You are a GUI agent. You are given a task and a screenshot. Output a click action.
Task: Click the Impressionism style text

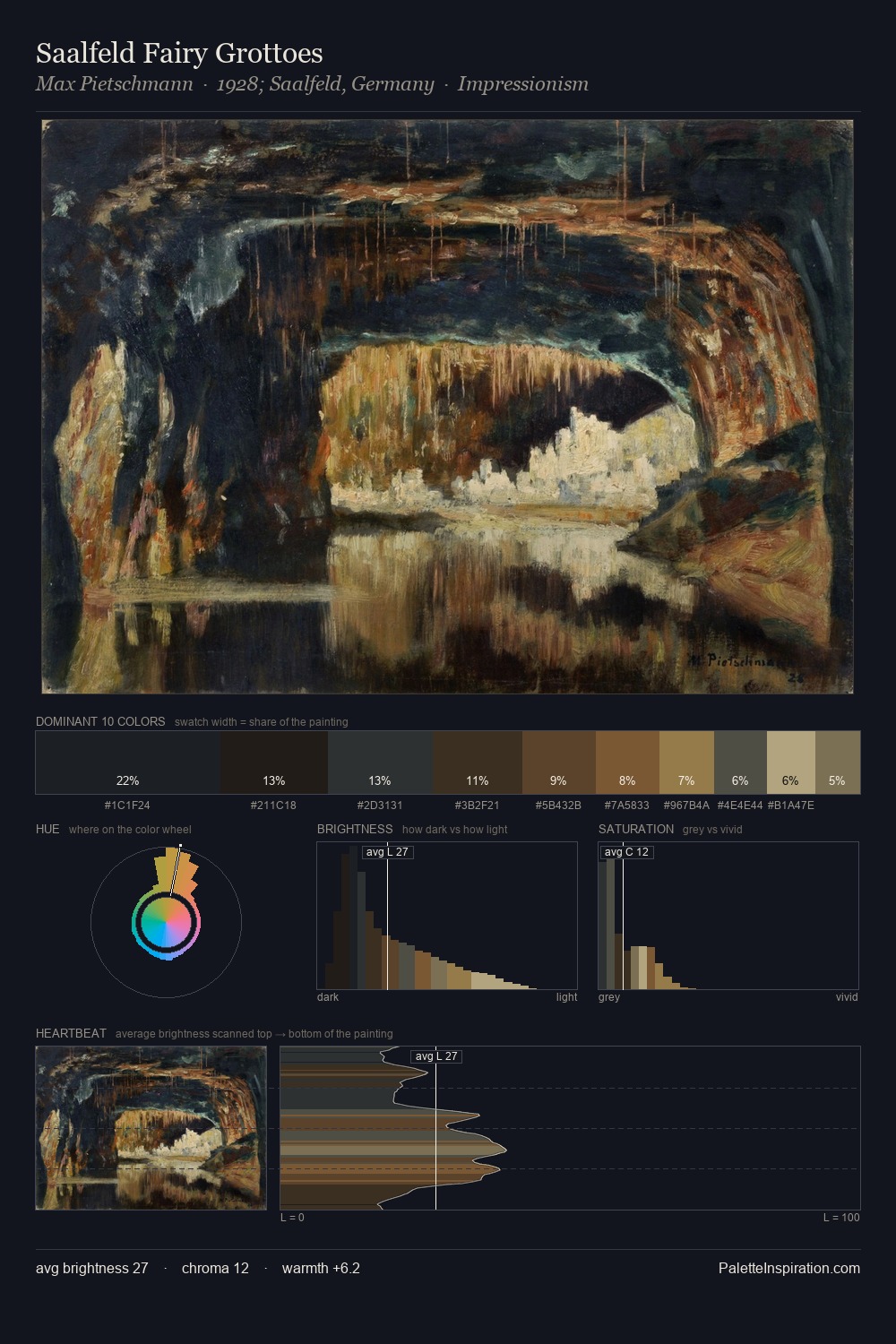click(x=523, y=84)
